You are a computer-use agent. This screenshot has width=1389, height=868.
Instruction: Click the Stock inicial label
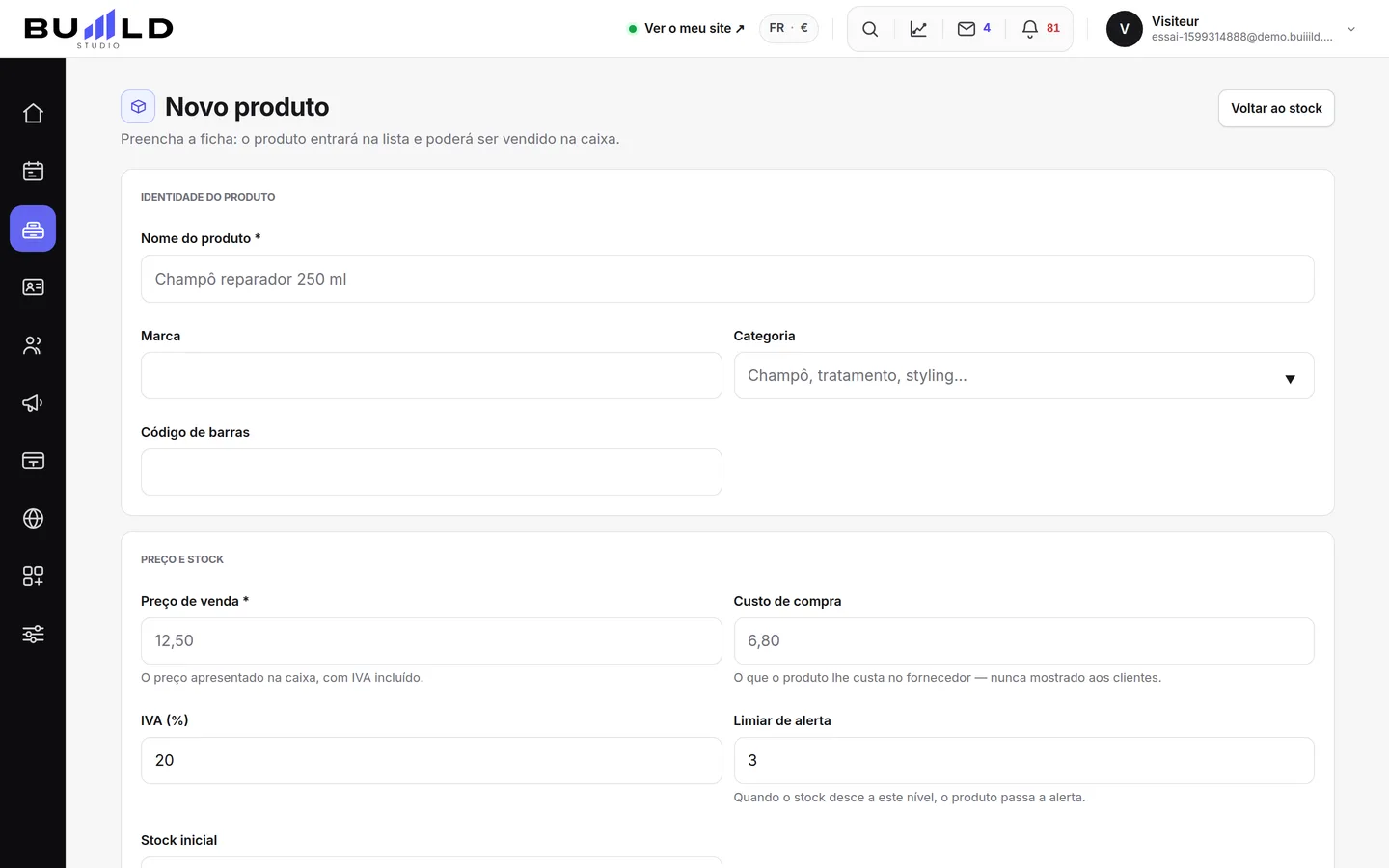(179, 840)
